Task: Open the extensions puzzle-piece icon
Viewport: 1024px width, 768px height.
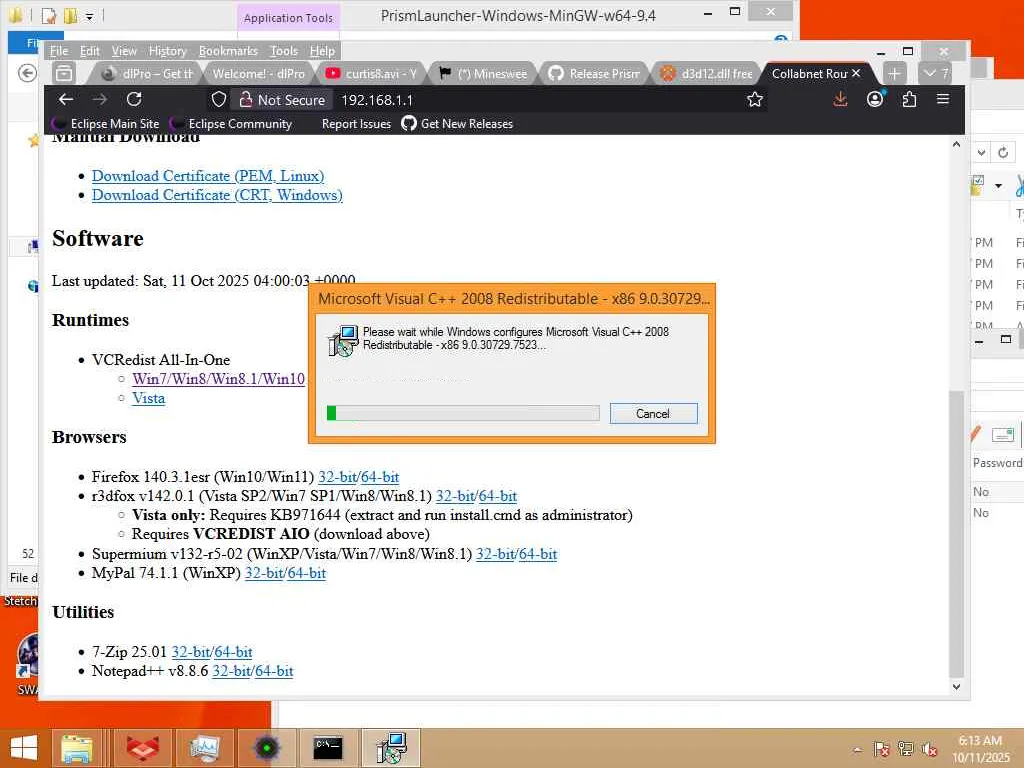Action: click(x=909, y=99)
